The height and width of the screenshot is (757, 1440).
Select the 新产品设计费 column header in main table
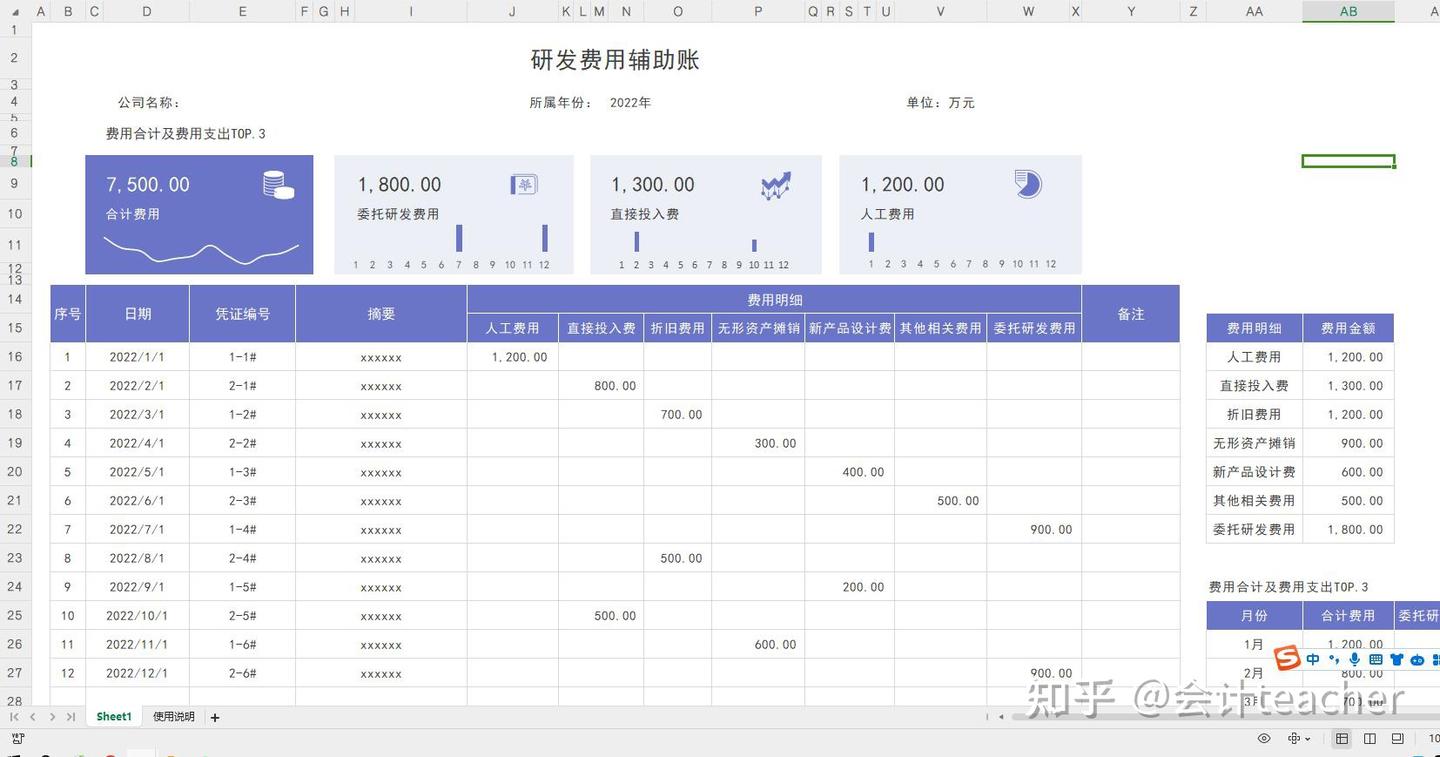pos(850,328)
